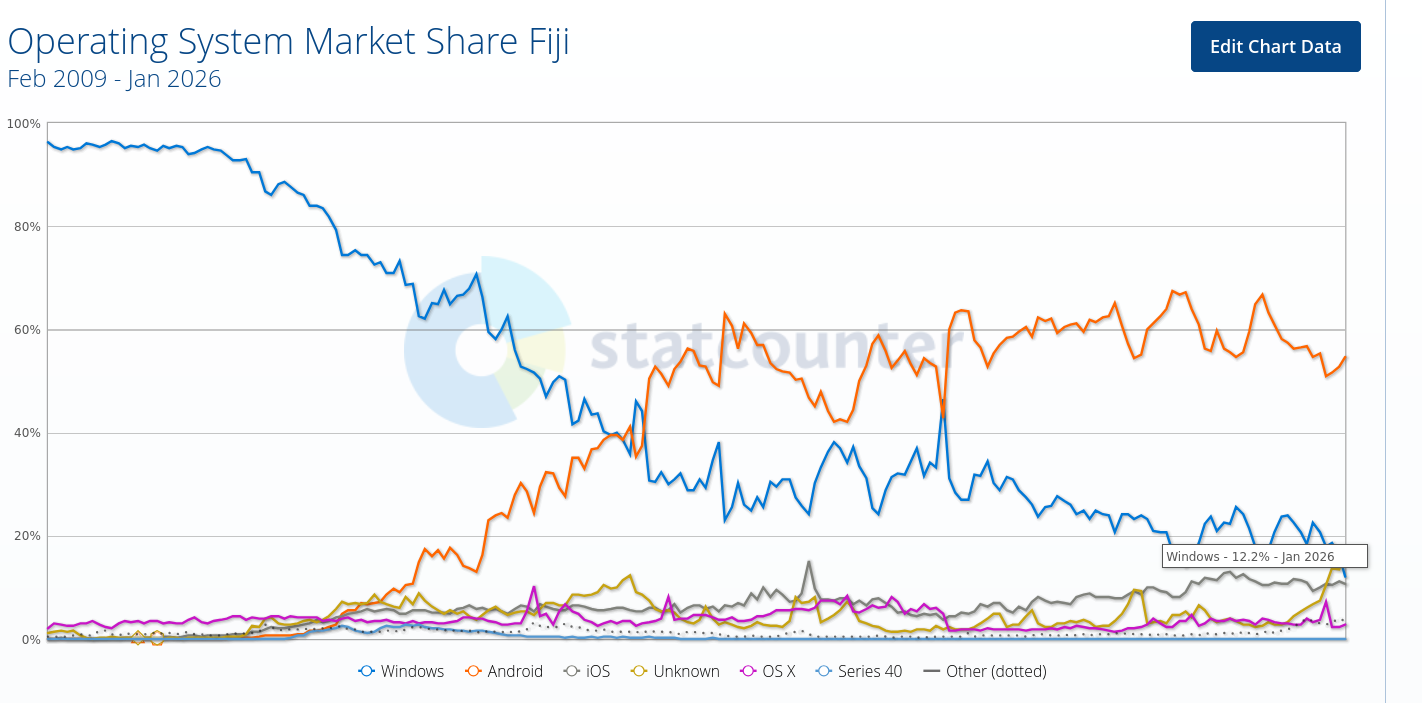Click the Edit Chart Data button
The height and width of the screenshot is (703, 1422).
tap(1275, 47)
